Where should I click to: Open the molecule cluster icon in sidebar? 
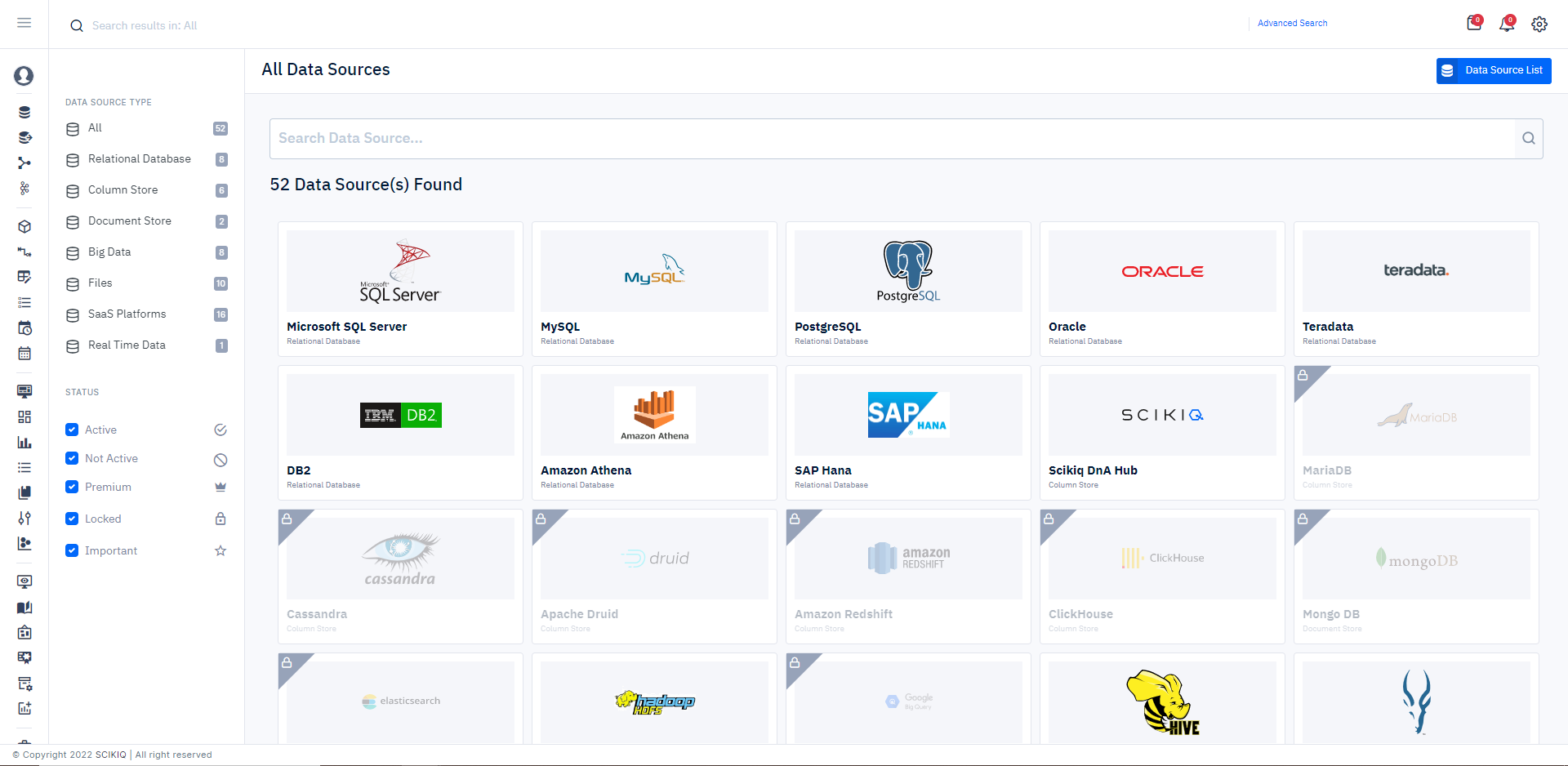pyautogui.click(x=24, y=189)
